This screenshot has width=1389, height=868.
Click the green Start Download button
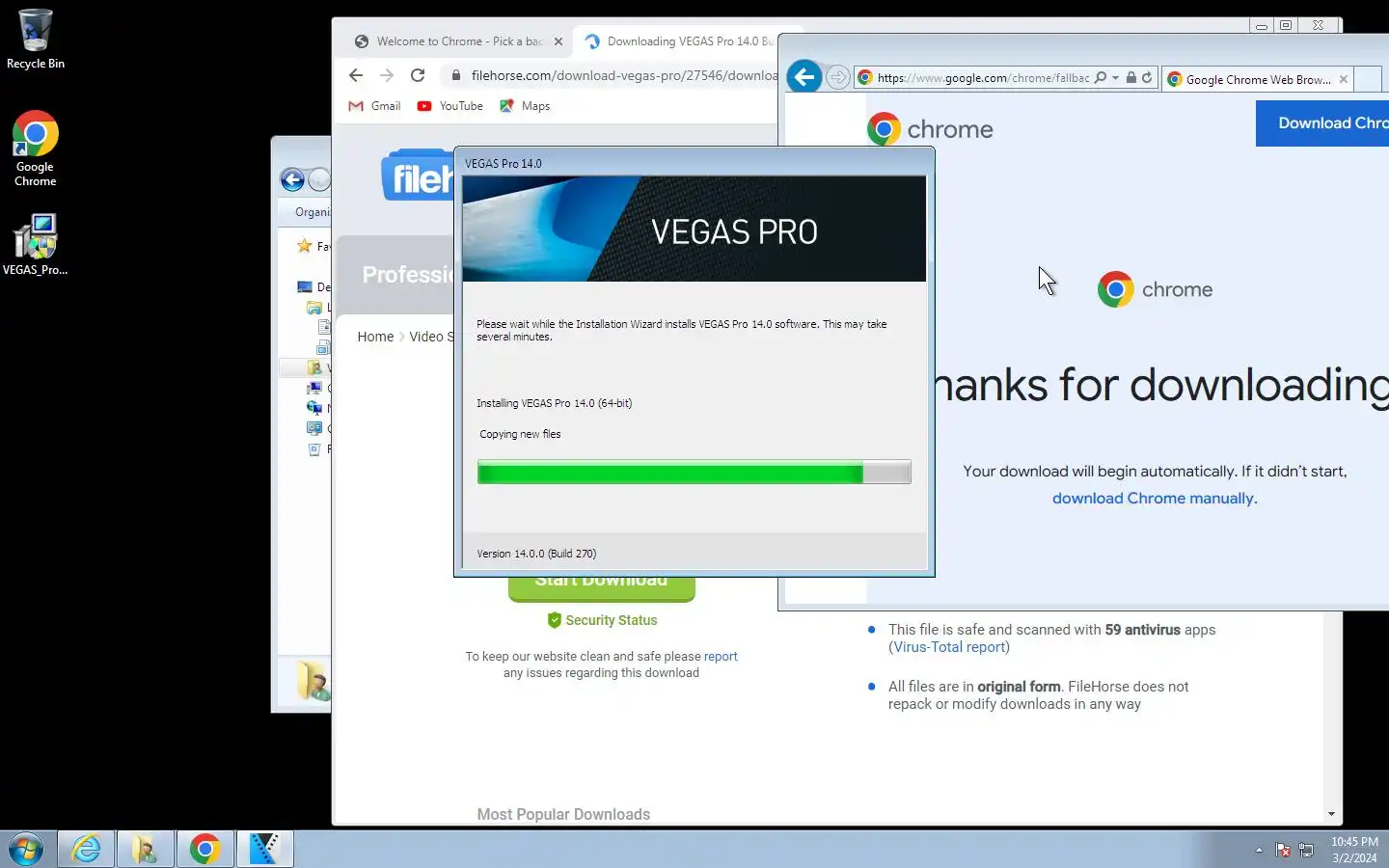coord(601,586)
